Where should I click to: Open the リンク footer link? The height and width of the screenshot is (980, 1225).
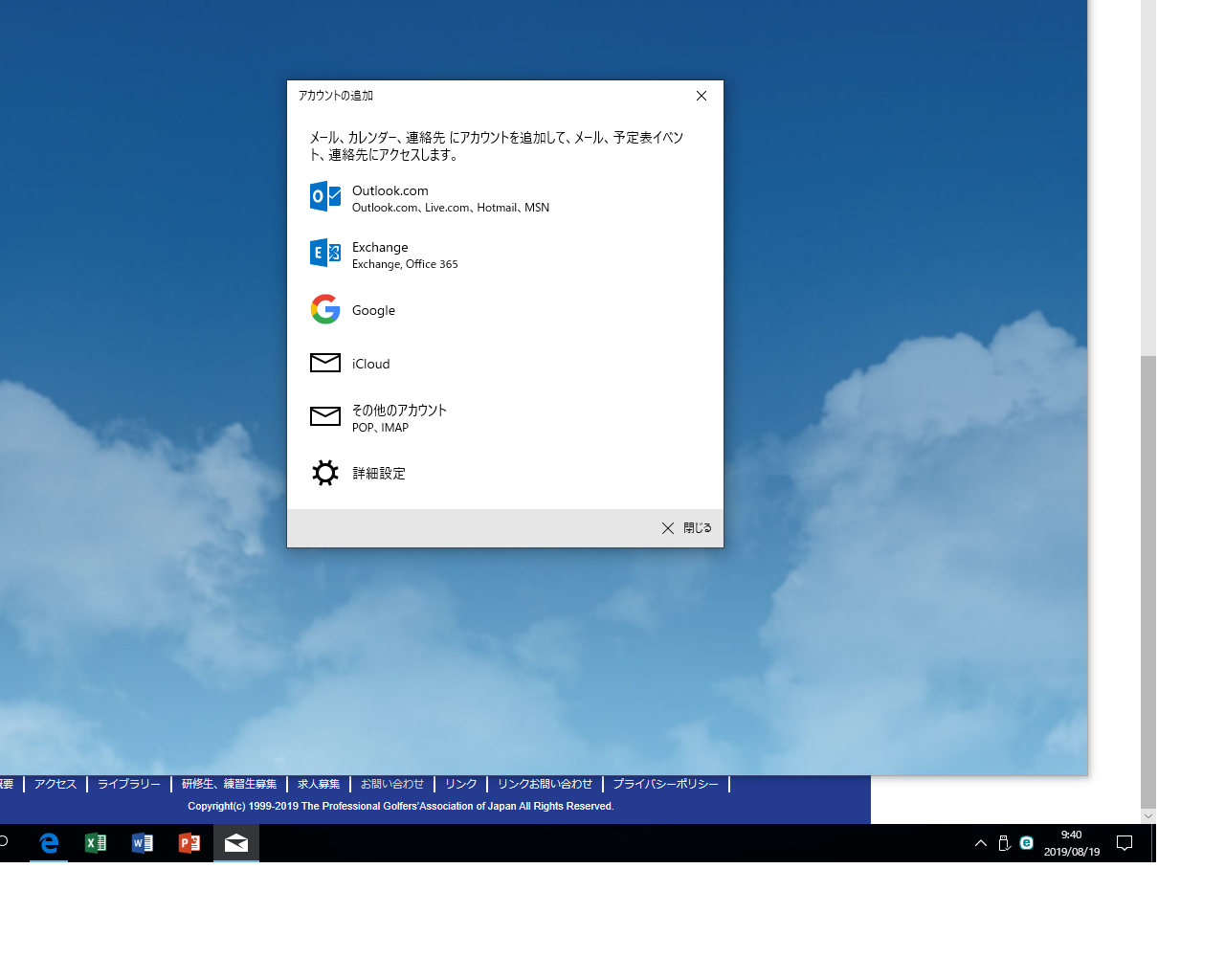[x=461, y=784]
